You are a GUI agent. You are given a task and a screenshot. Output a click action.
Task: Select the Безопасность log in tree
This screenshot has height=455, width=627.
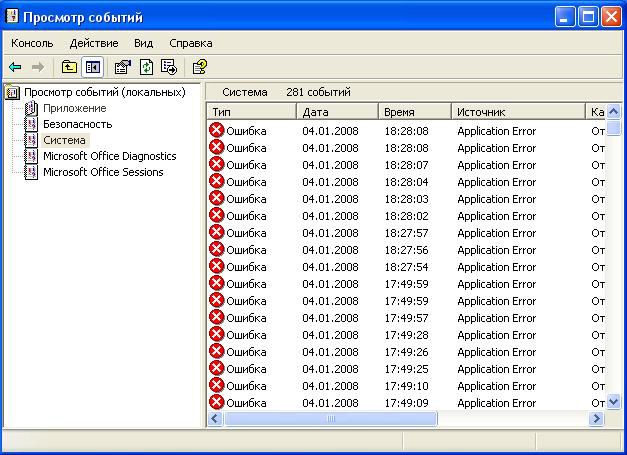(77, 124)
